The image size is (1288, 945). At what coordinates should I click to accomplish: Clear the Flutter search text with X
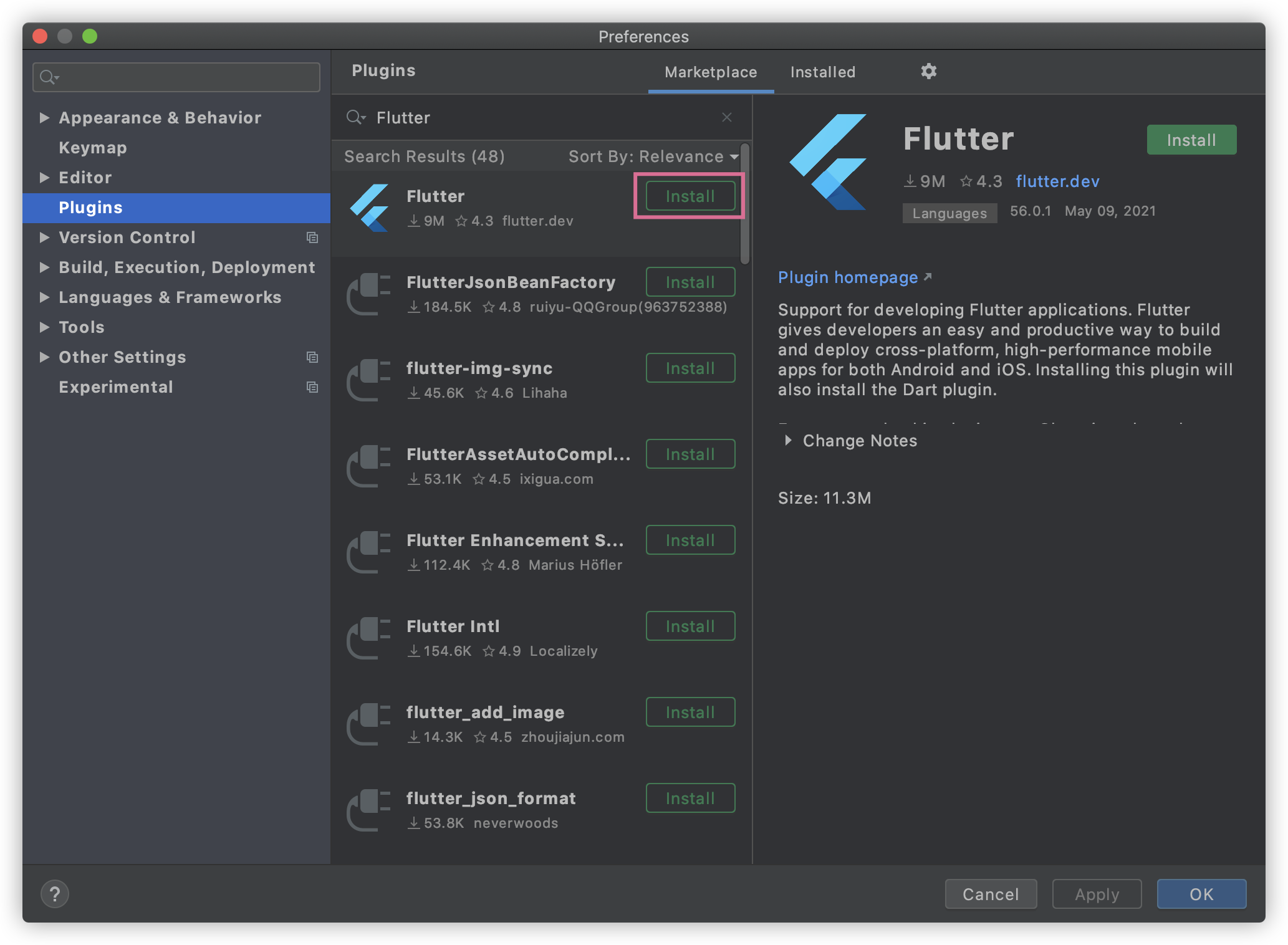click(726, 117)
